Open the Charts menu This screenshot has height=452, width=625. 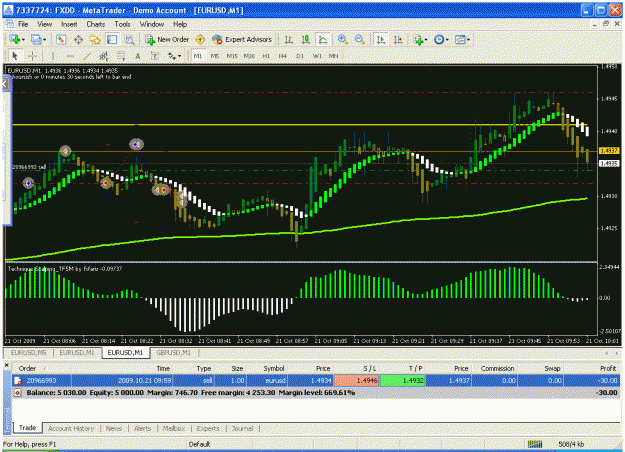click(96, 24)
